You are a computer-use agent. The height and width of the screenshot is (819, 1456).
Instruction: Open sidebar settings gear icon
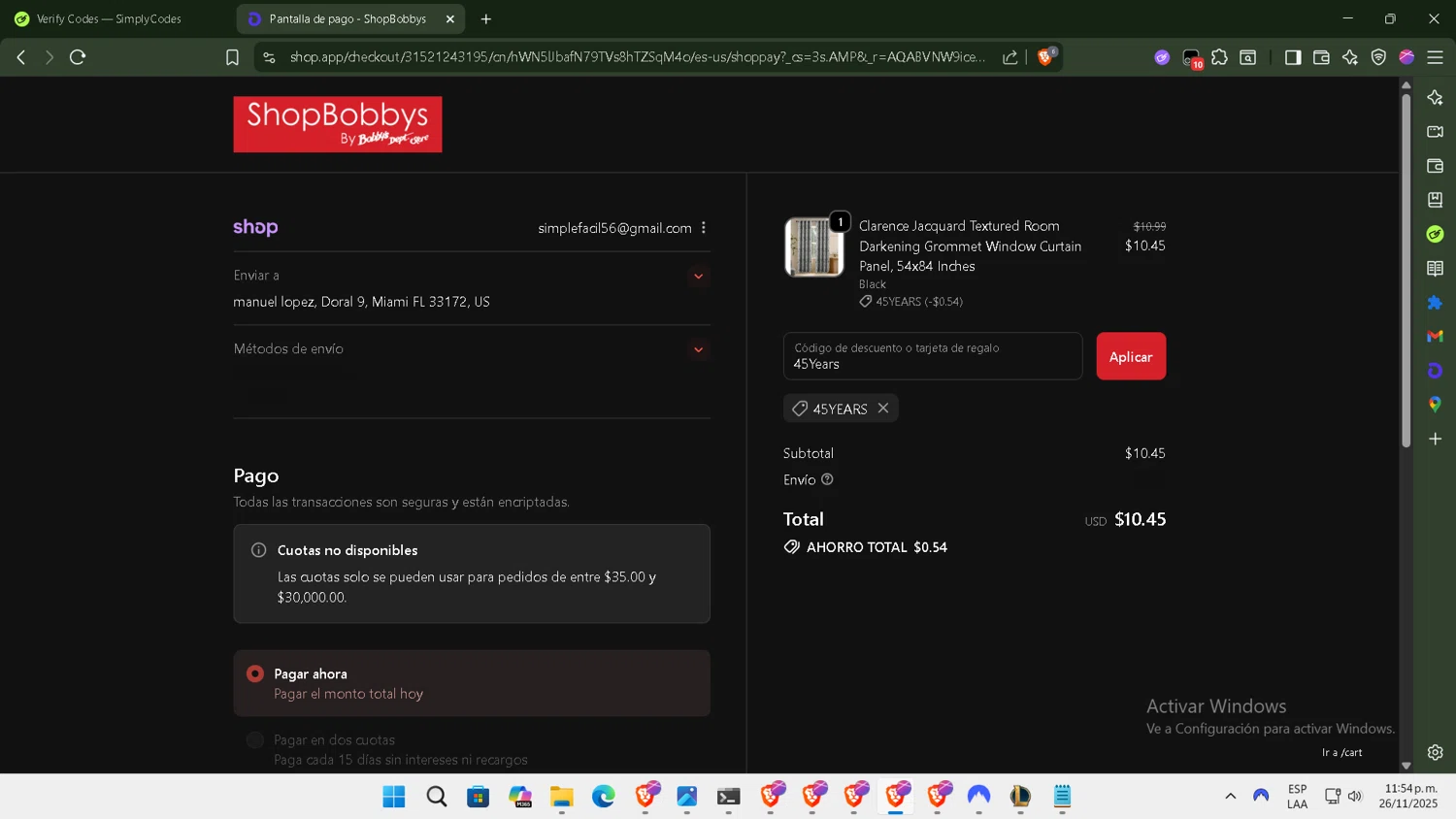[x=1436, y=752]
